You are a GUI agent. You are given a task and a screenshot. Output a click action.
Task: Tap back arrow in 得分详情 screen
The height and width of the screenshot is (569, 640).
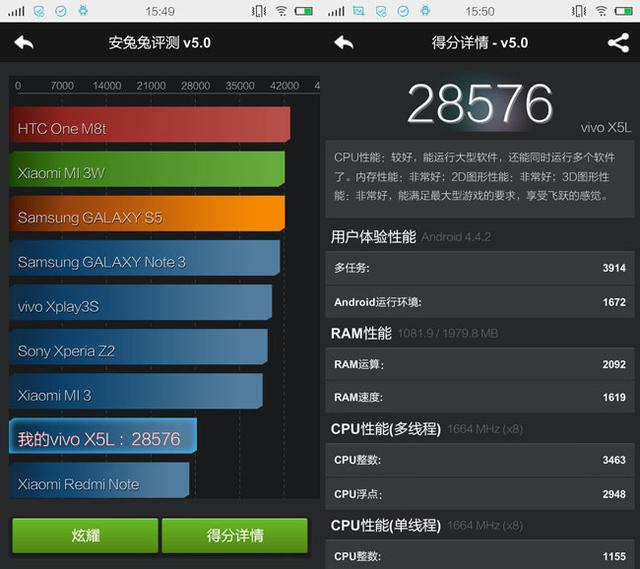[x=344, y=42]
